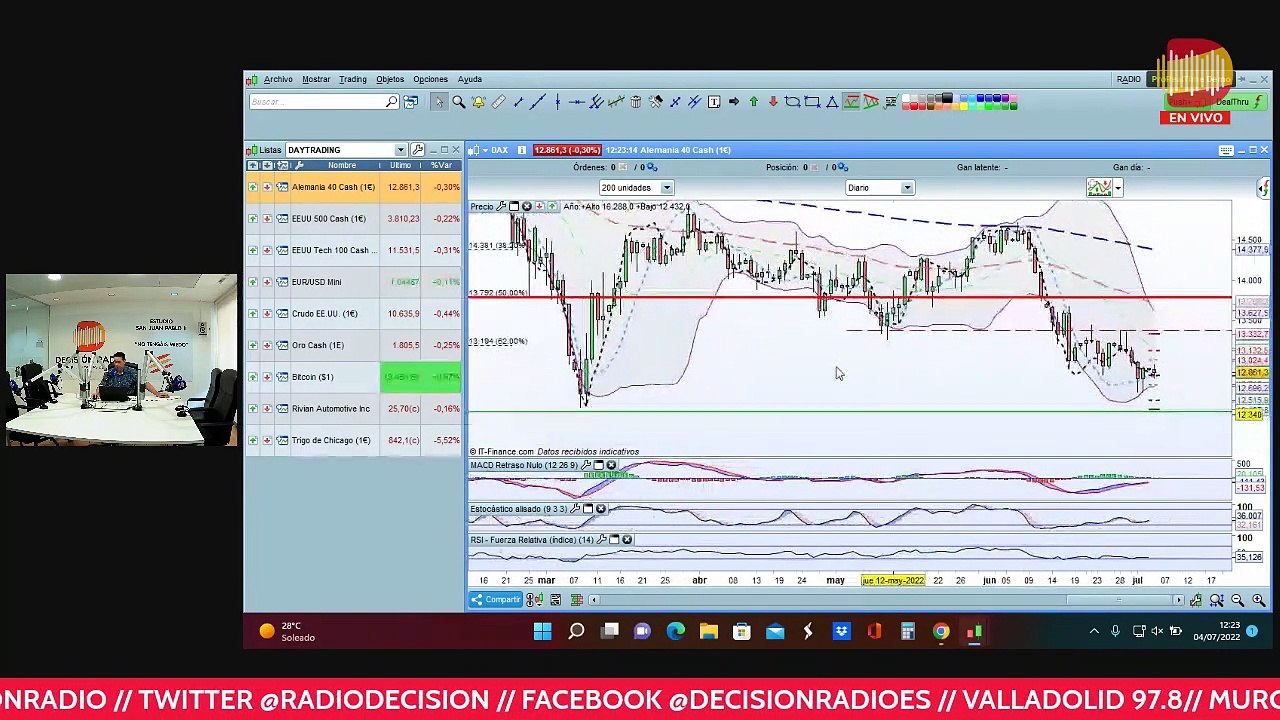Pick the green up arrow drawing tool
Image resolution: width=1280 pixels, height=720 pixels.
(753, 102)
